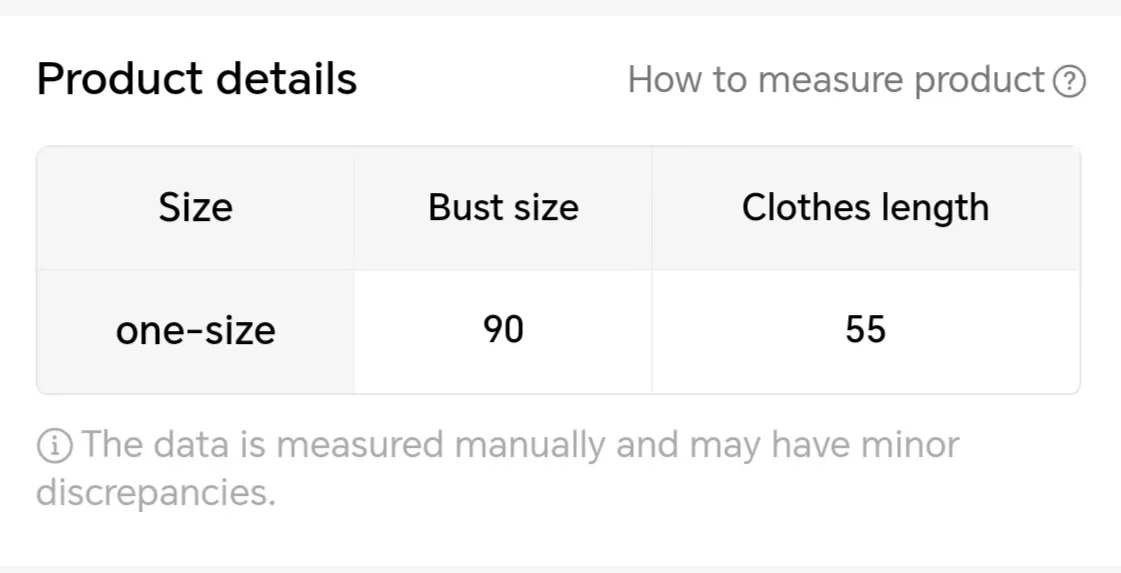Click the info icon beside measurement note
The height and width of the screenshot is (573, 1121).
click(x=54, y=446)
